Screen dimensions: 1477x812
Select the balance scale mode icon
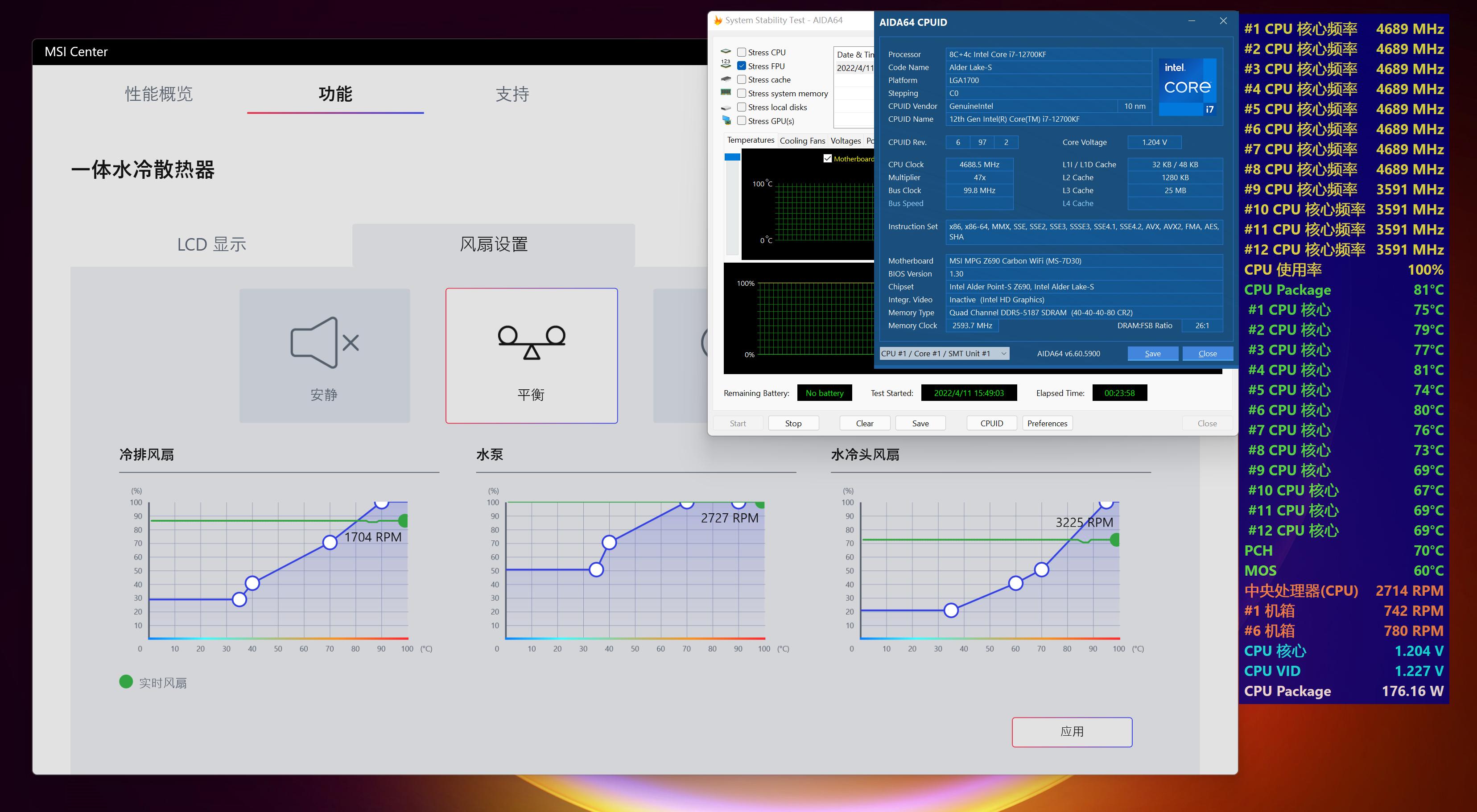click(x=532, y=342)
